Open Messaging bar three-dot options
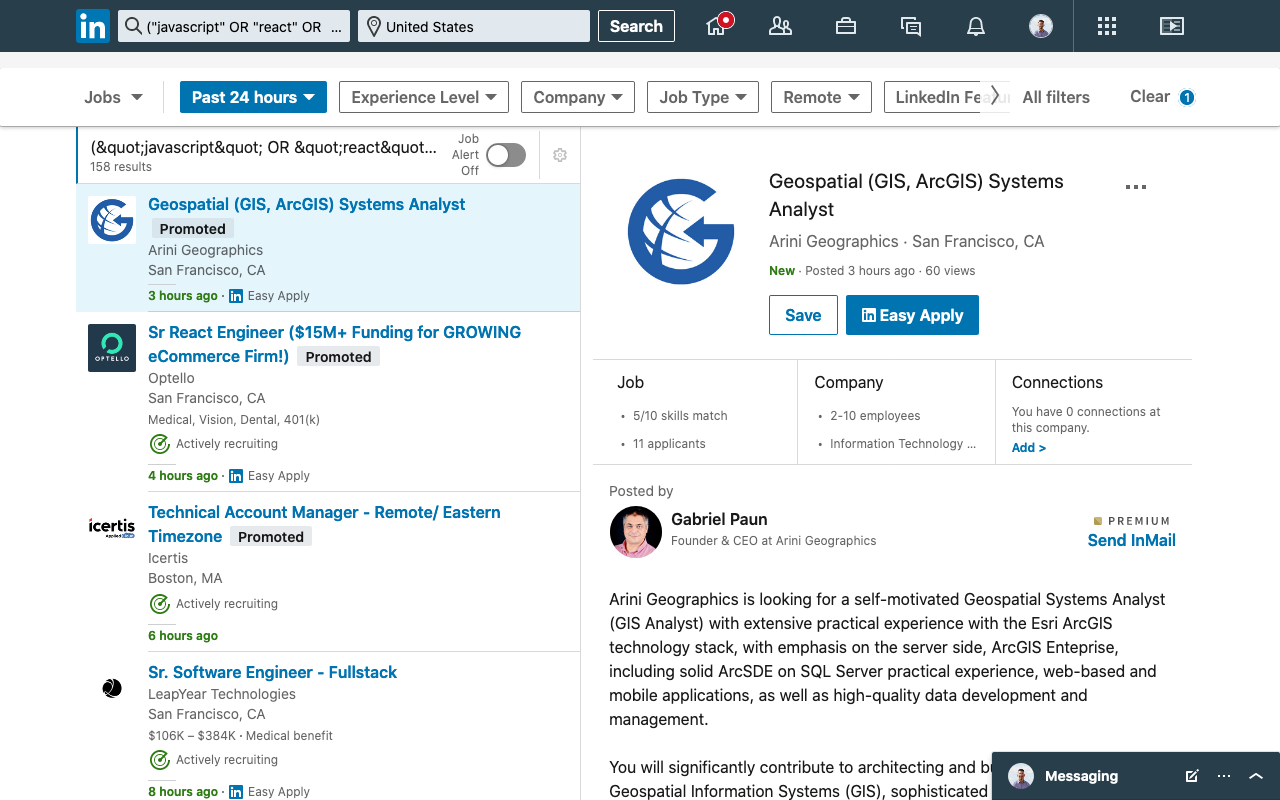Screen dimensions: 1280x800 click(1224, 776)
